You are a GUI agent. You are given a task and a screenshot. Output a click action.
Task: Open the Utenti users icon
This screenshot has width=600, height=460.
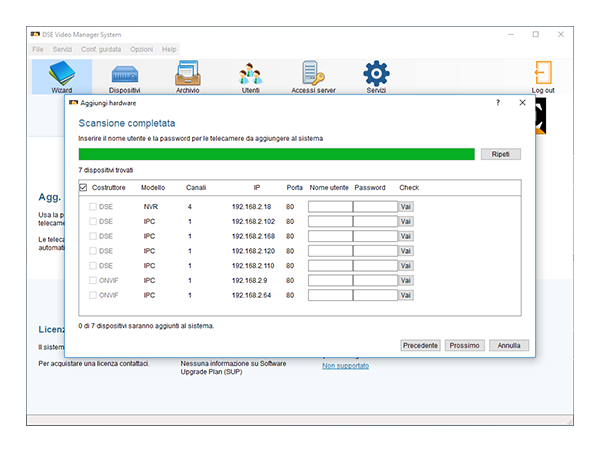[251, 76]
